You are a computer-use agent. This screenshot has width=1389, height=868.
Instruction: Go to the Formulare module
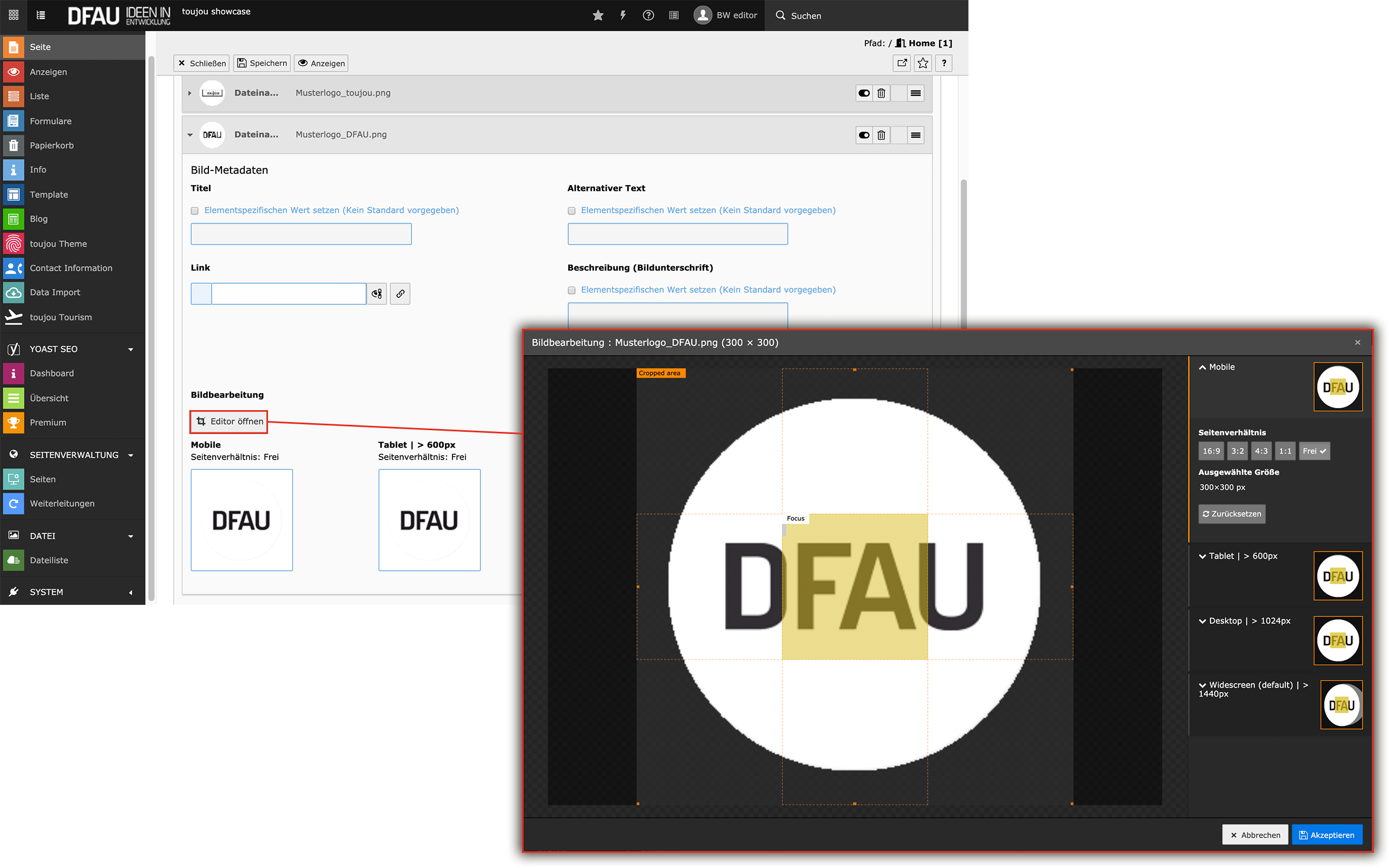coord(50,121)
